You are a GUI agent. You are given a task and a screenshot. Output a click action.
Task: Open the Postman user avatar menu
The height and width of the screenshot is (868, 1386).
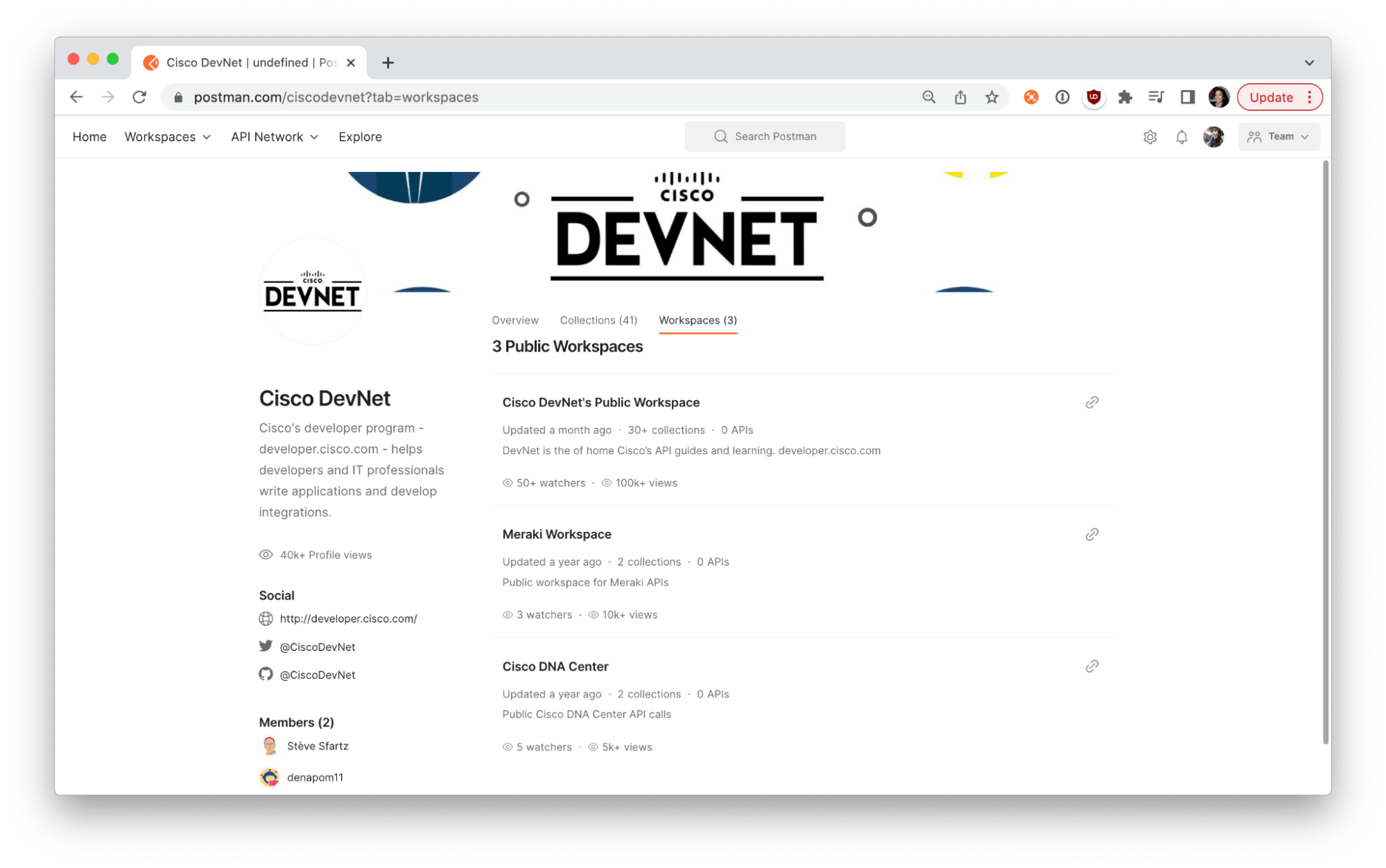1213,137
